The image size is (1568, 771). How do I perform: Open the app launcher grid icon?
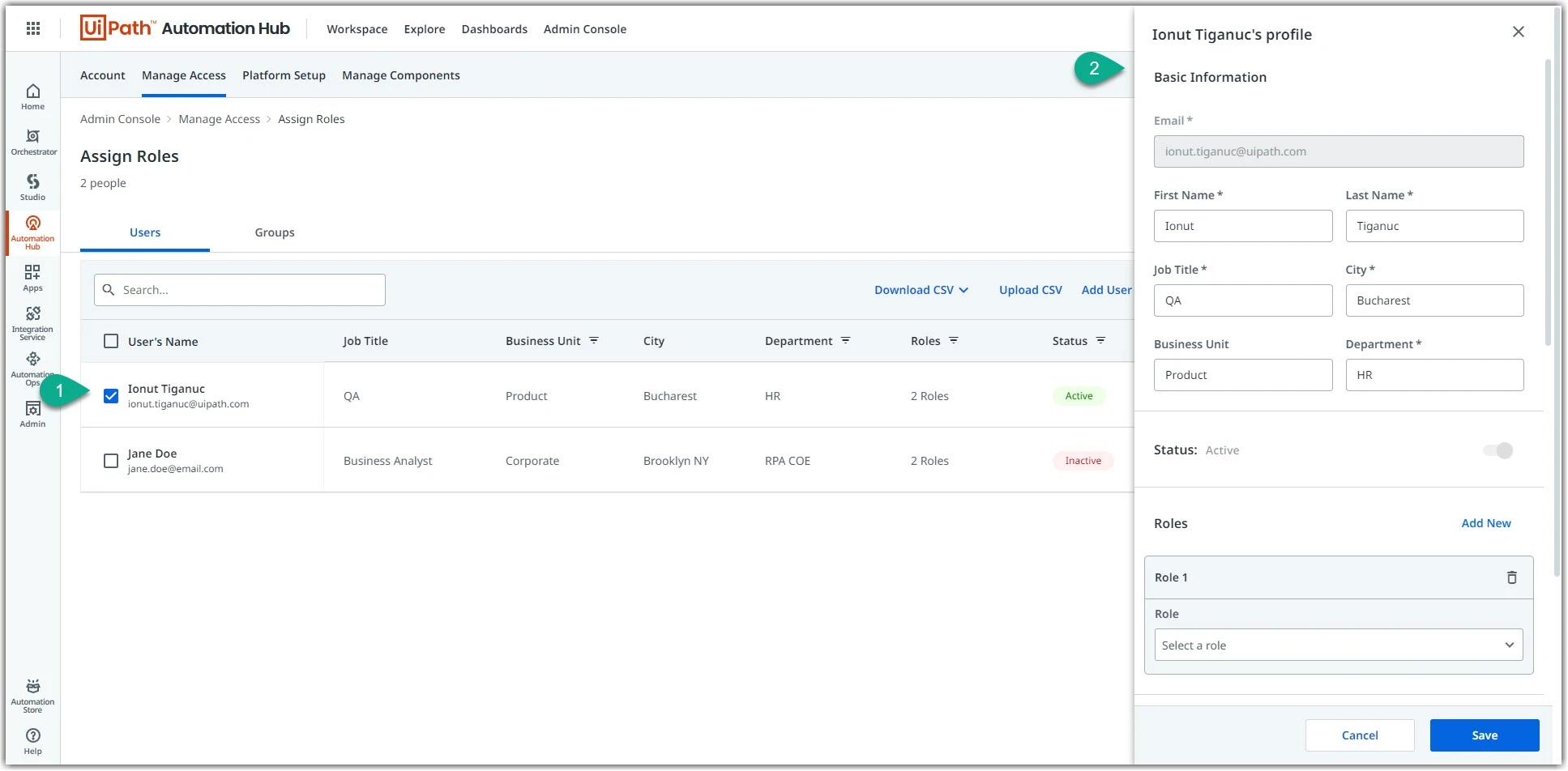pyautogui.click(x=33, y=29)
